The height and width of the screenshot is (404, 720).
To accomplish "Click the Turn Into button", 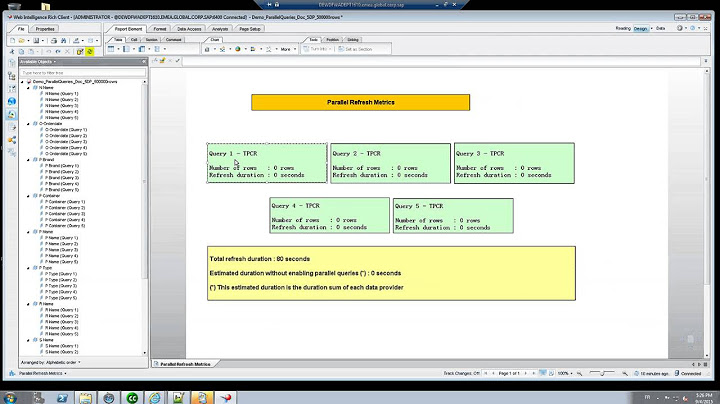I will coord(317,49).
